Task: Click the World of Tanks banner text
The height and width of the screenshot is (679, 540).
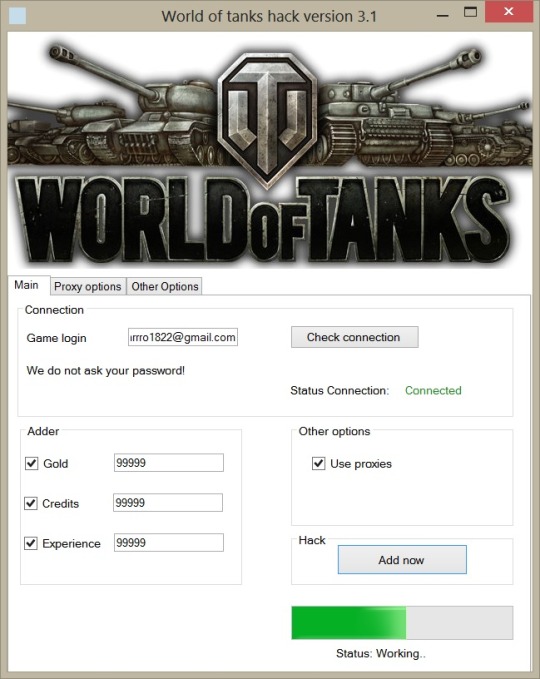Action: click(264, 220)
